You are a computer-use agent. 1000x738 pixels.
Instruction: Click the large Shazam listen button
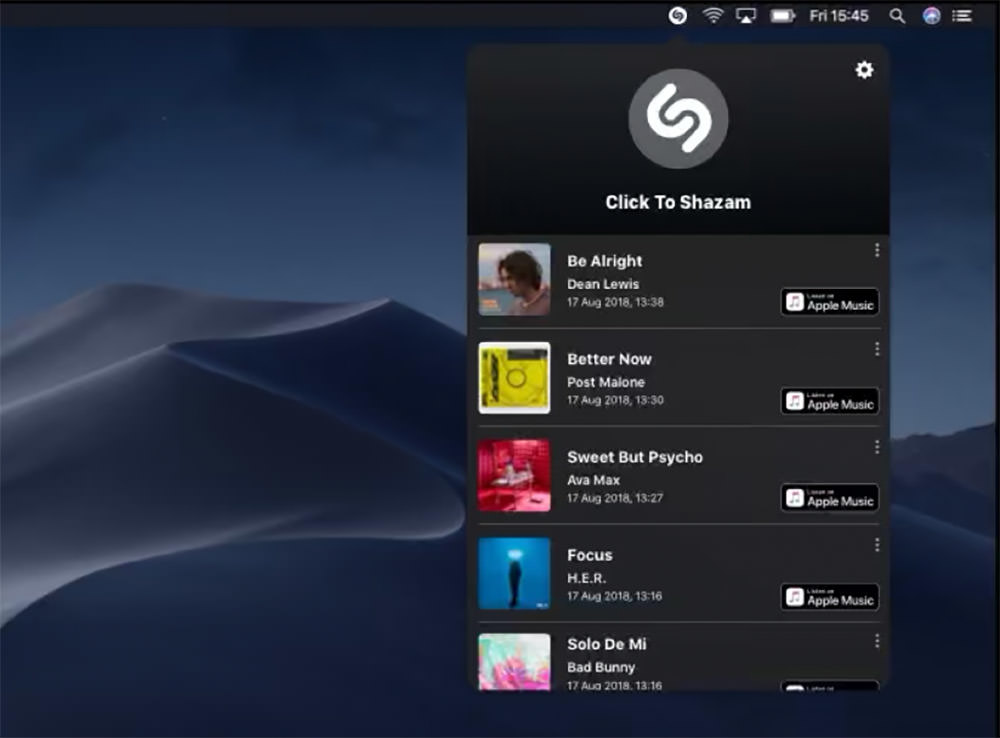[678, 119]
